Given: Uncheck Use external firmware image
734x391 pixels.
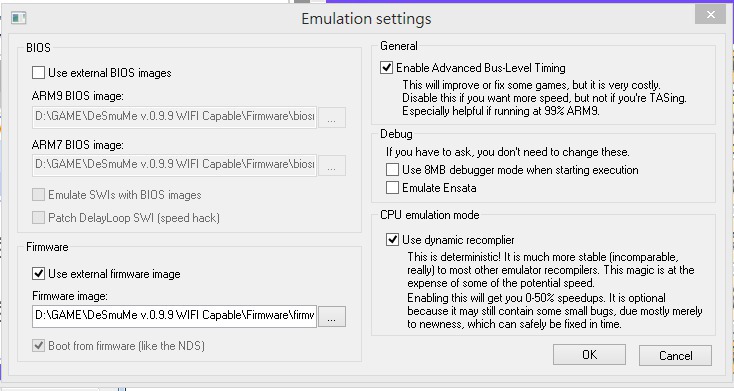Looking at the screenshot, I should tap(38, 273).
